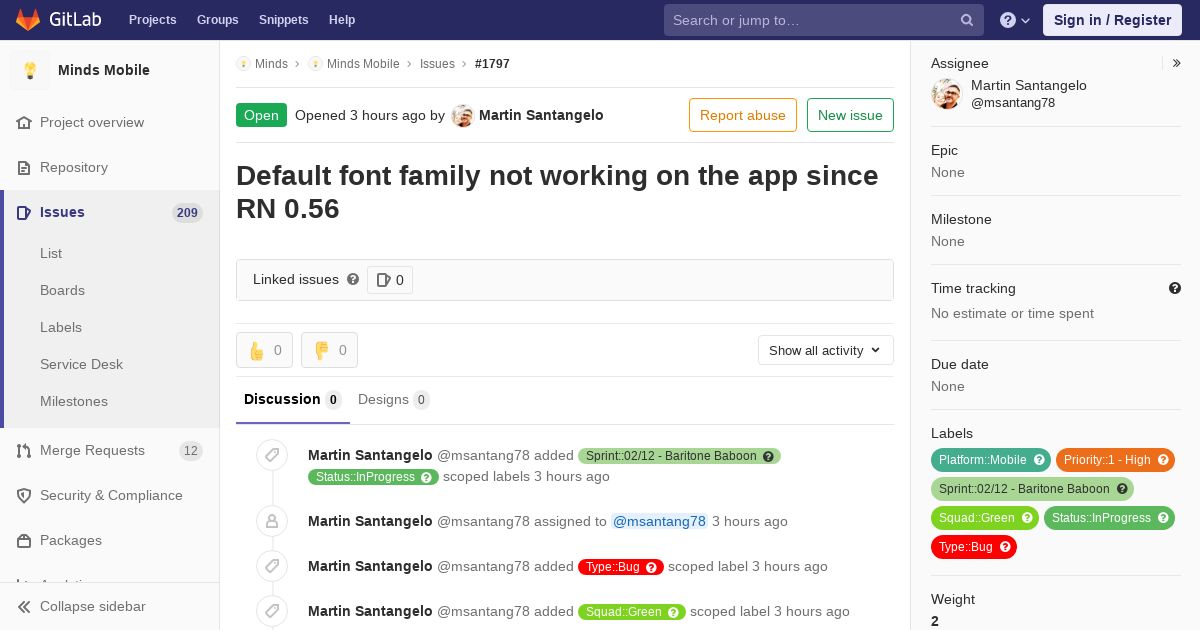Viewport: 1200px width, 630px height.
Task: Click the linked issues count badge
Action: point(390,280)
